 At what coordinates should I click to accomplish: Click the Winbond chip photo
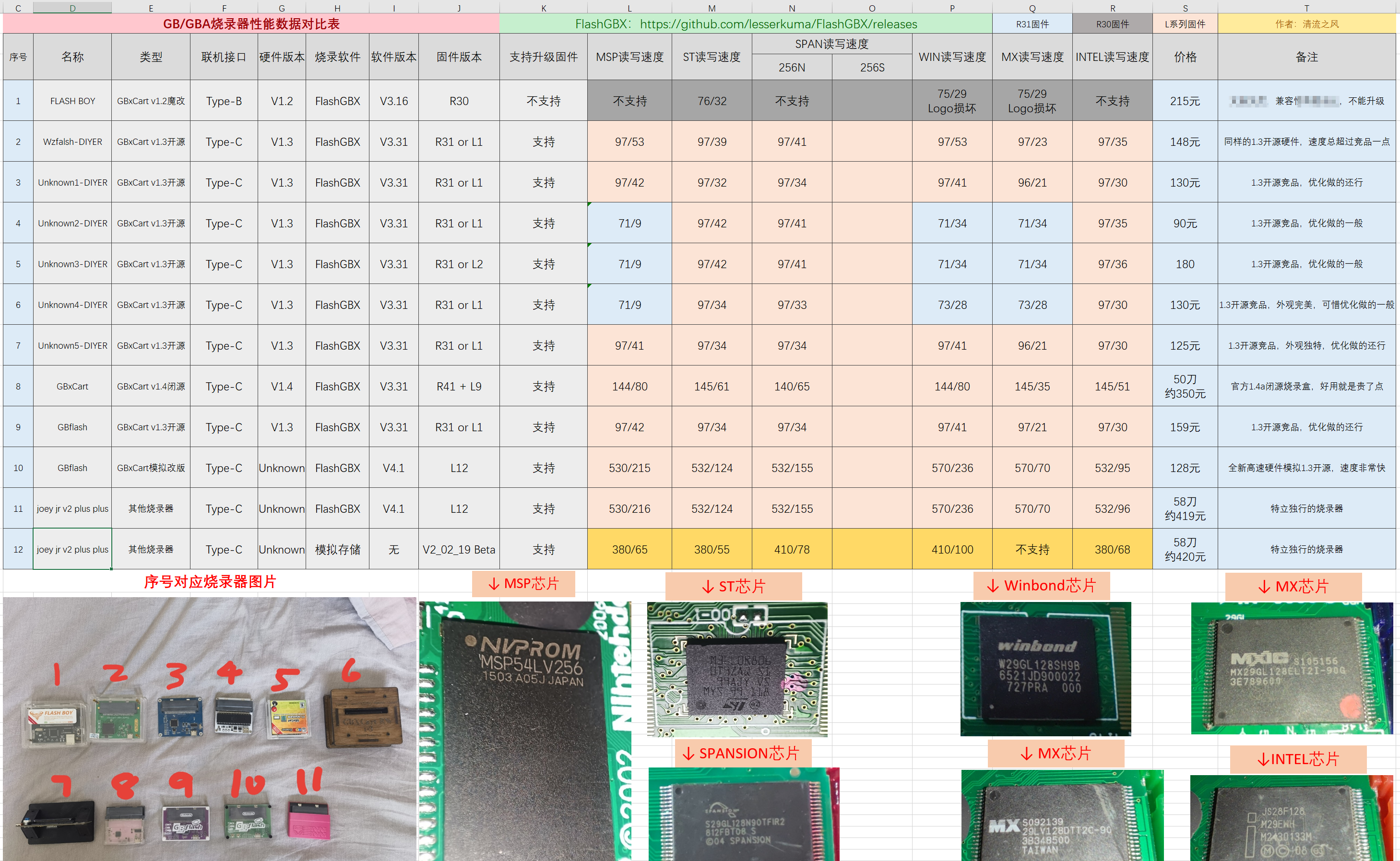[1045, 669]
